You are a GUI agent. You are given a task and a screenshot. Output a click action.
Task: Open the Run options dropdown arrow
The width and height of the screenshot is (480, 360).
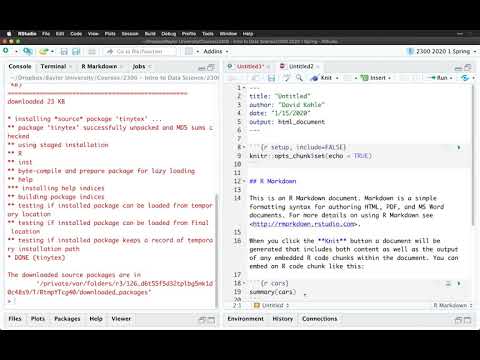pyautogui.click(x=451, y=78)
